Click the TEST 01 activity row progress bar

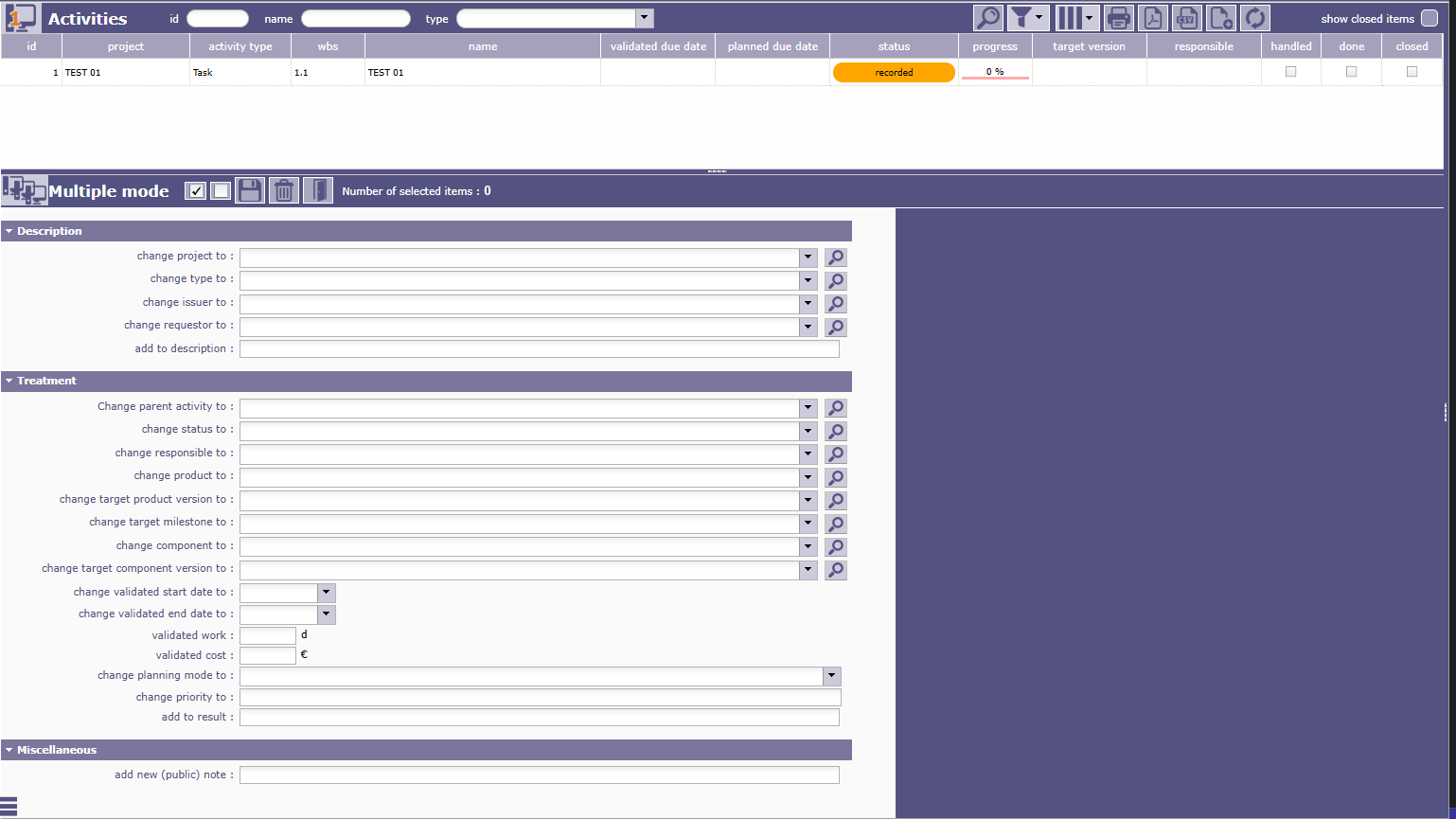pyautogui.click(x=995, y=73)
